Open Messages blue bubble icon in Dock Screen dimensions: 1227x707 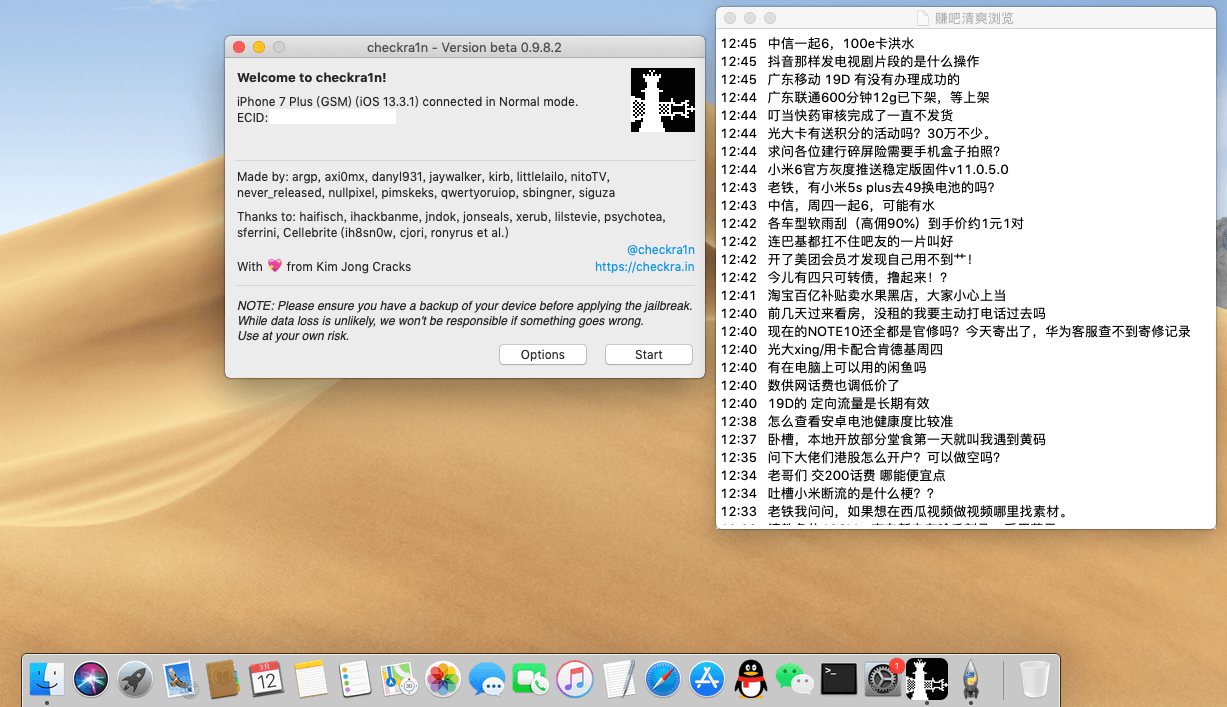487,679
